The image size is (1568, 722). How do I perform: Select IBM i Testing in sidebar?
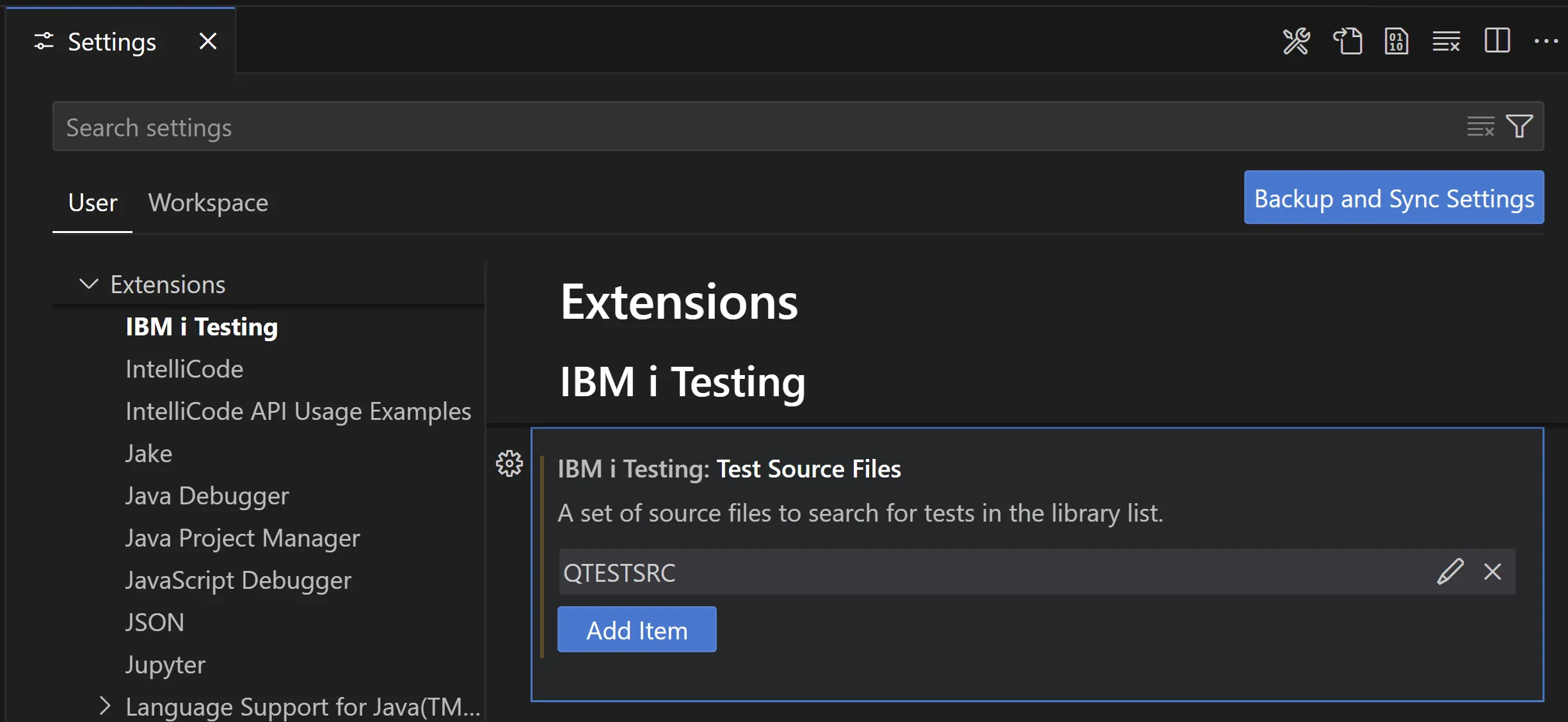pos(202,327)
